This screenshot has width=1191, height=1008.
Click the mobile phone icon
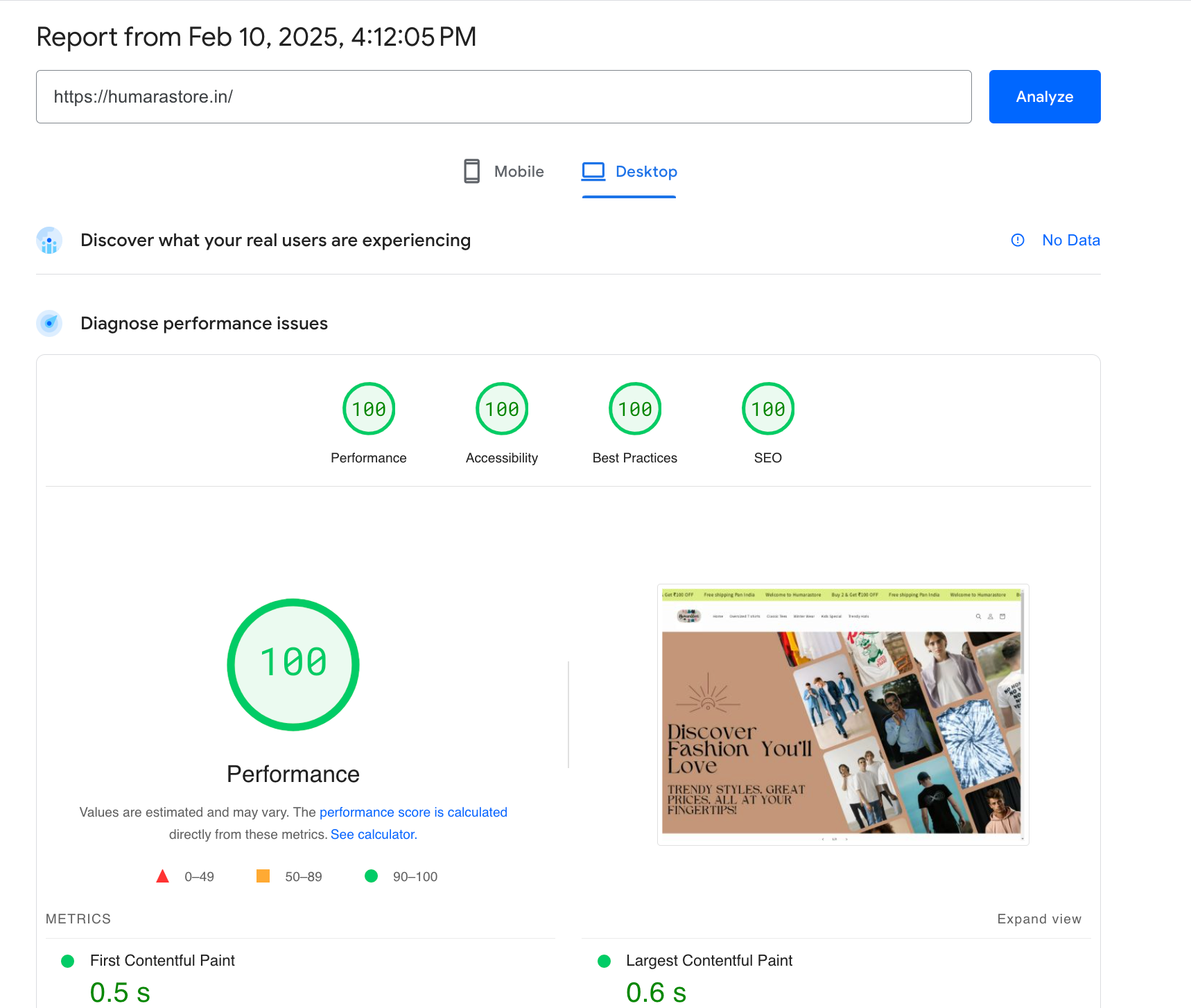471,171
